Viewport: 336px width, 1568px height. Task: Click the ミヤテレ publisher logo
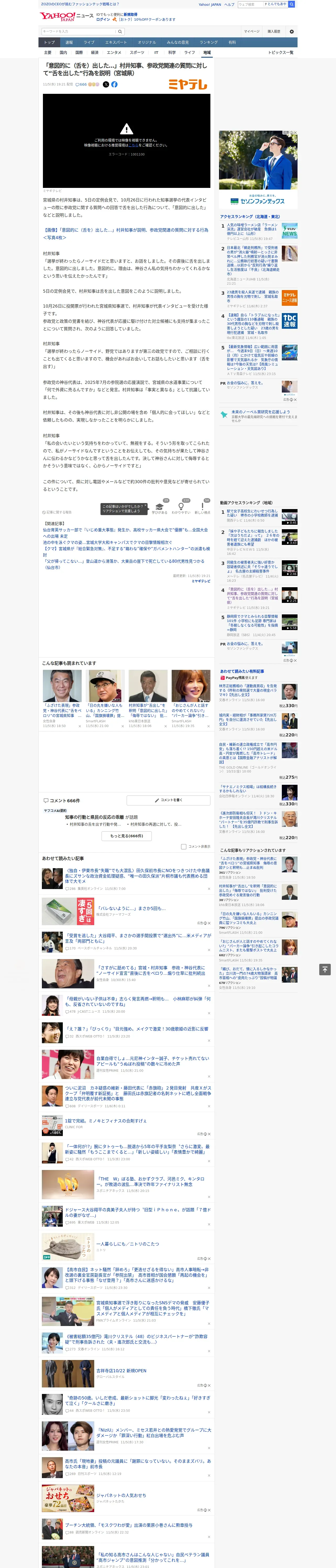pos(188,85)
